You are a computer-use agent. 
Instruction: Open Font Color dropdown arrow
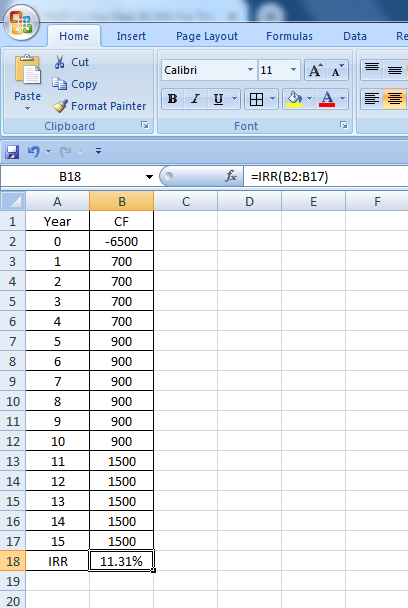342,99
